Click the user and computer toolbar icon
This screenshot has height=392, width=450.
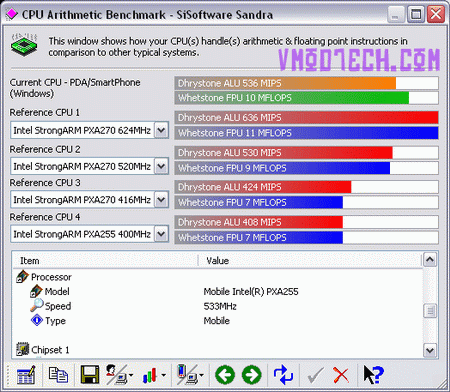(x=116, y=375)
